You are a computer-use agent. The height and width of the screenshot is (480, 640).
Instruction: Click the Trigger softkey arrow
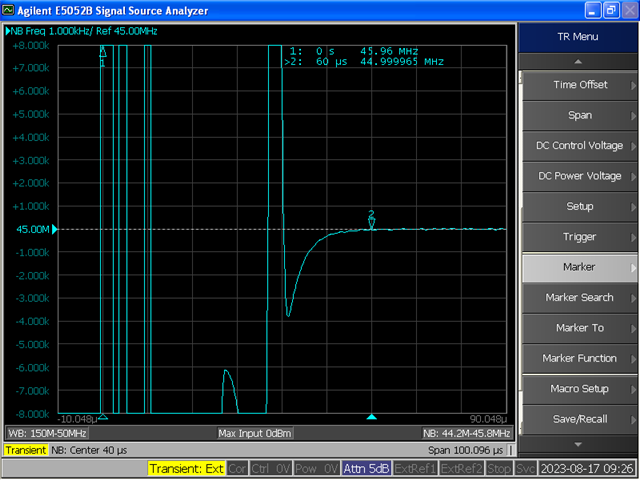pyautogui.click(x=633, y=238)
